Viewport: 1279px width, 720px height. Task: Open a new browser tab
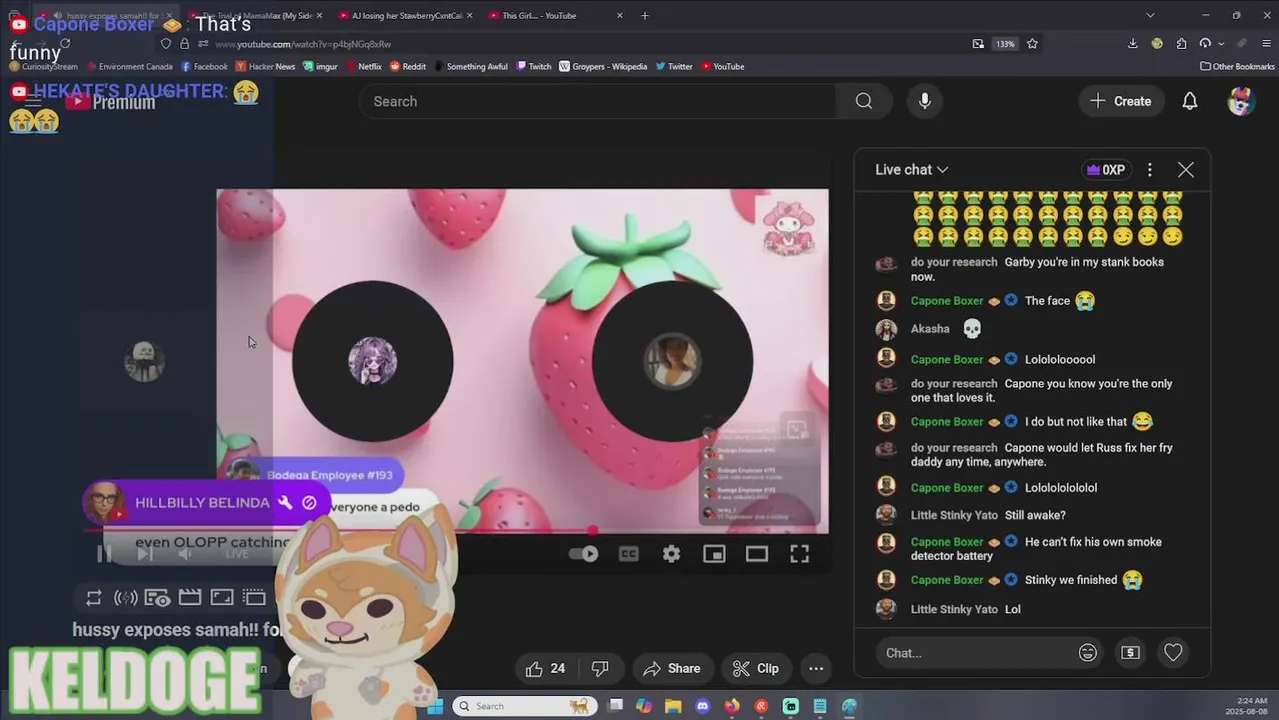click(x=644, y=16)
